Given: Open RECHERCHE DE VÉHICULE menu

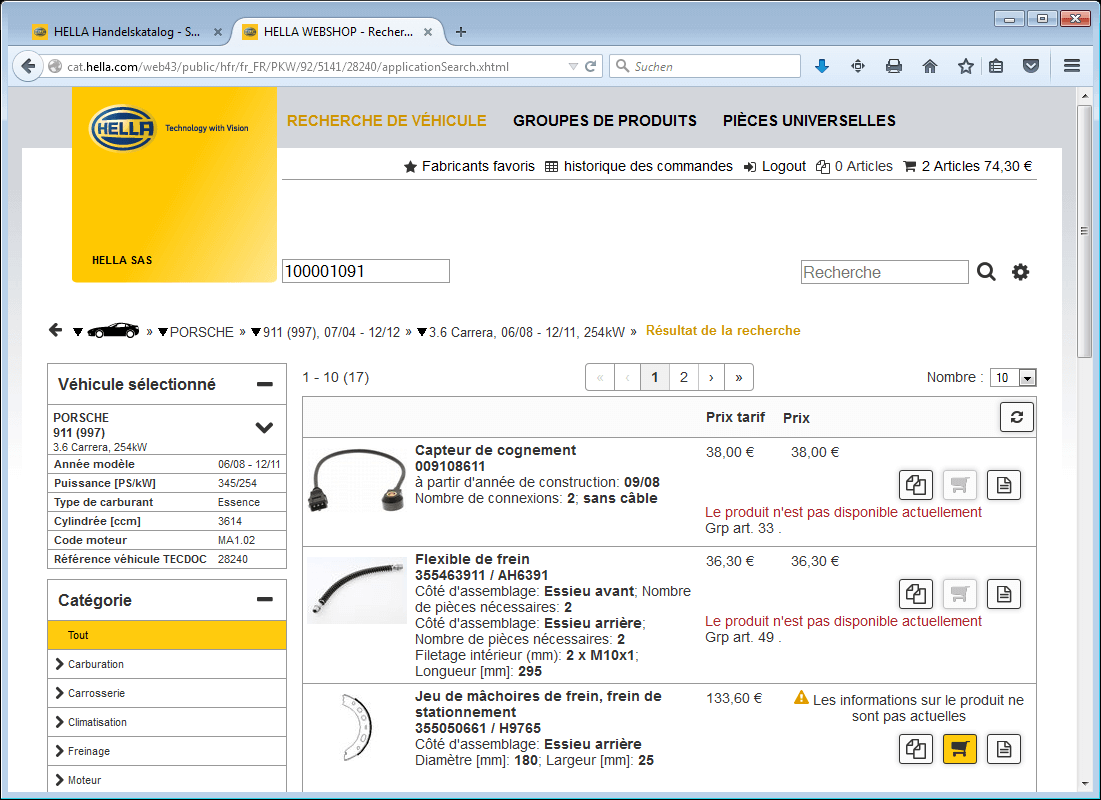Looking at the screenshot, I should 387,121.
